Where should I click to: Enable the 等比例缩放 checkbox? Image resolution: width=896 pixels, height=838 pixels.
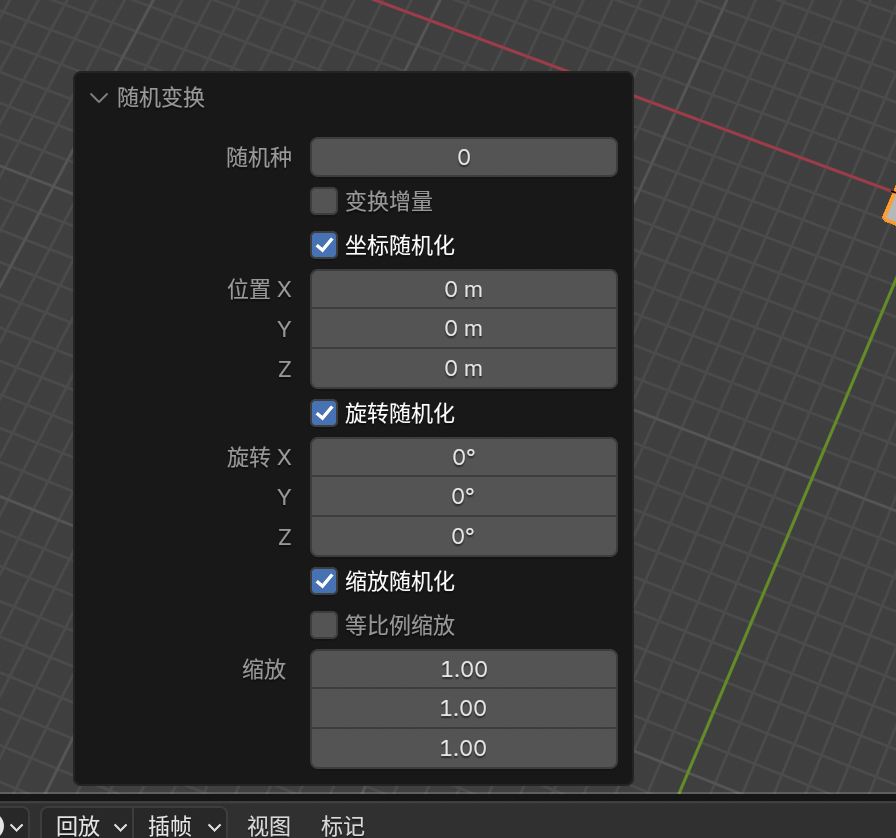(x=324, y=625)
